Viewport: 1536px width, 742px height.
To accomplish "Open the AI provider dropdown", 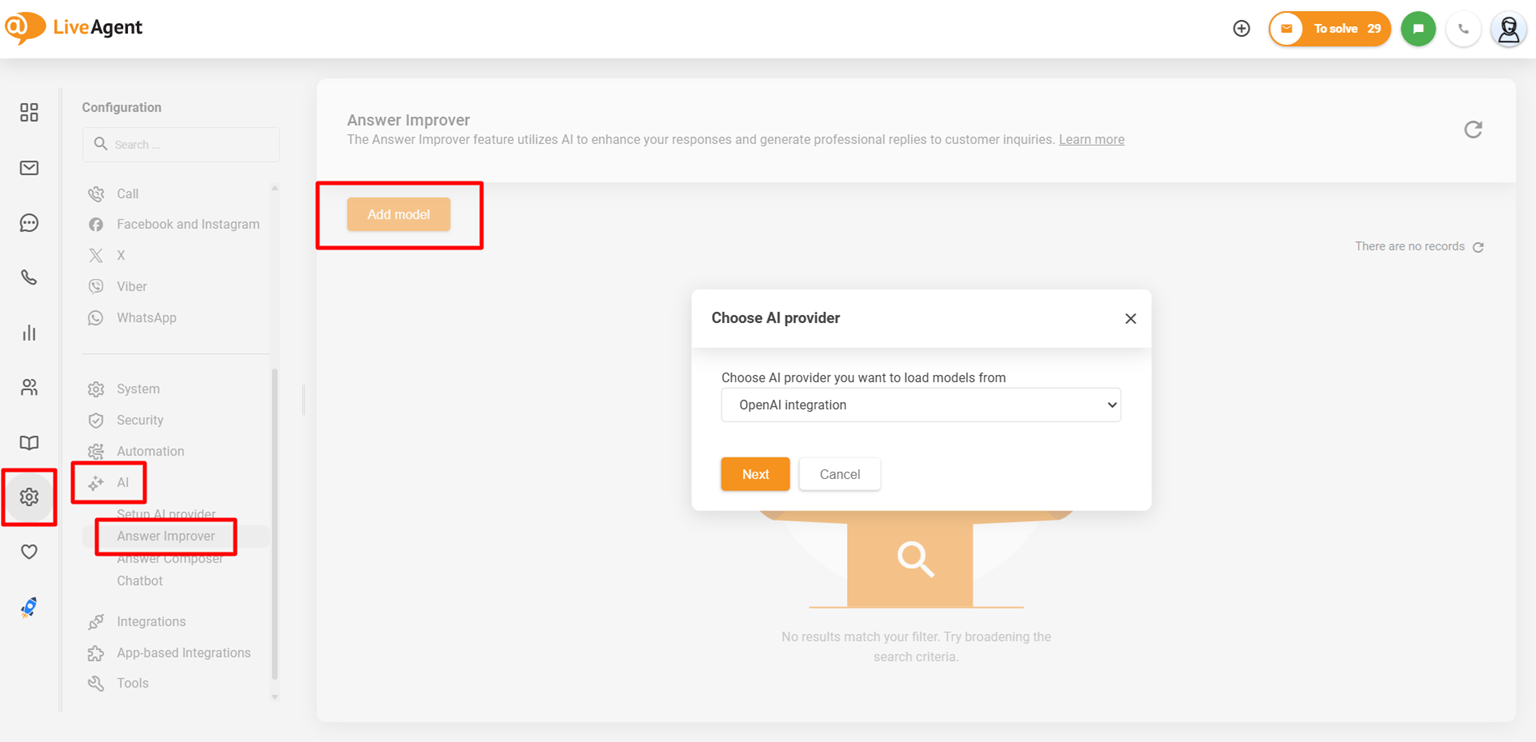I will (x=920, y=404).
